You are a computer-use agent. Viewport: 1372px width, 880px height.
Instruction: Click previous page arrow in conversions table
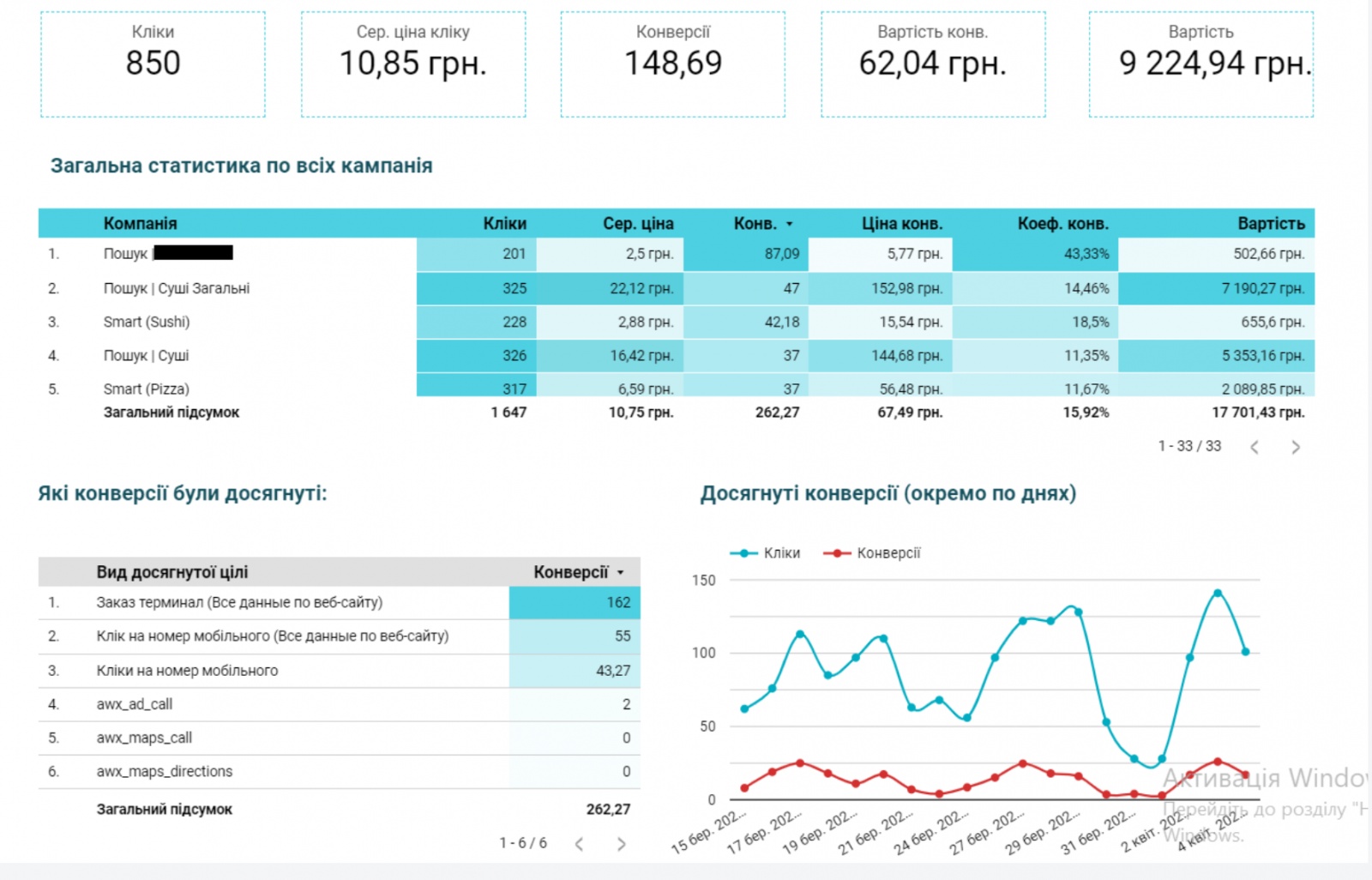pos(580,844)
